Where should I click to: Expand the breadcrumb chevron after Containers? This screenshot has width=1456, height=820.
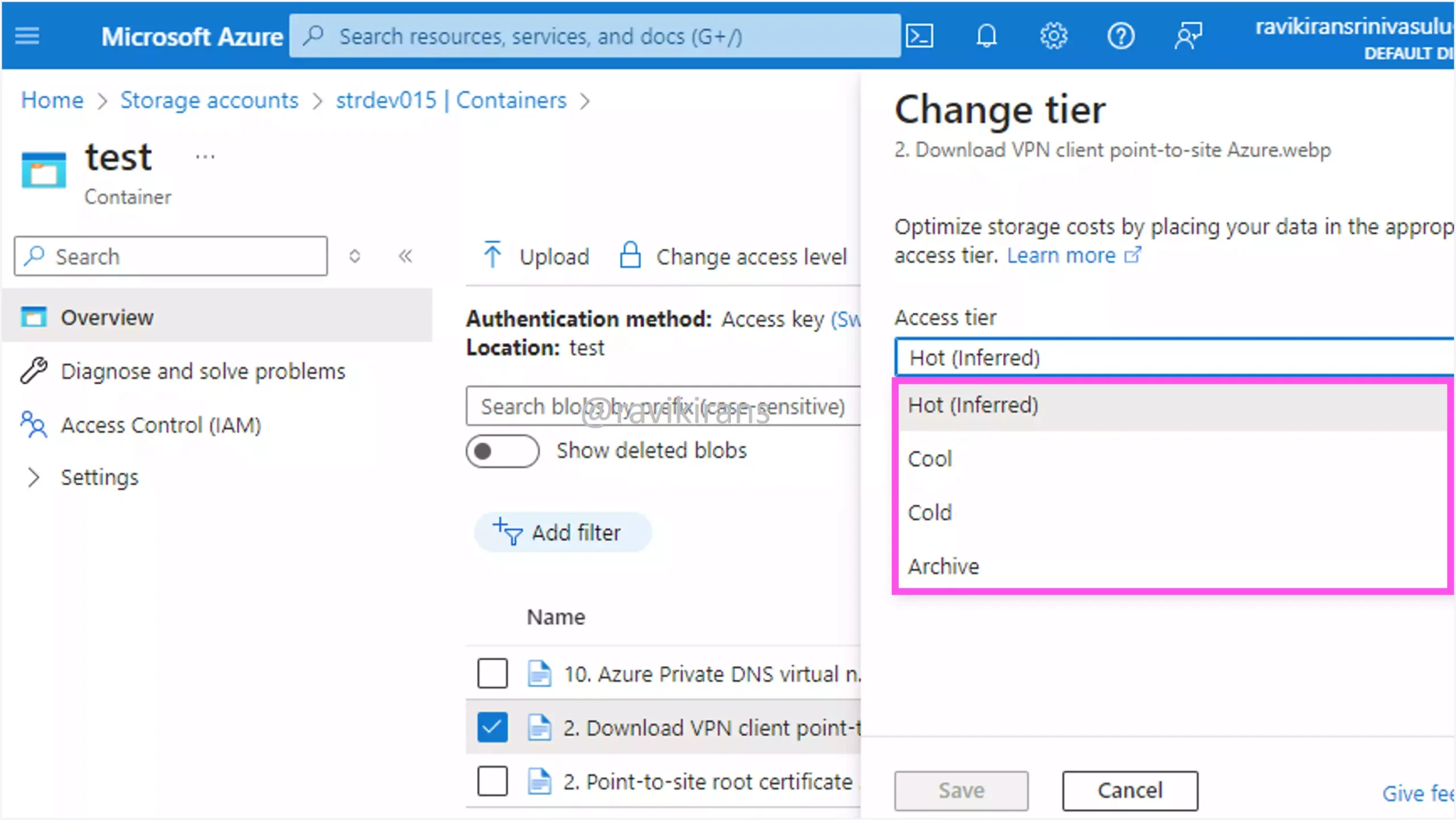[585, 101]
